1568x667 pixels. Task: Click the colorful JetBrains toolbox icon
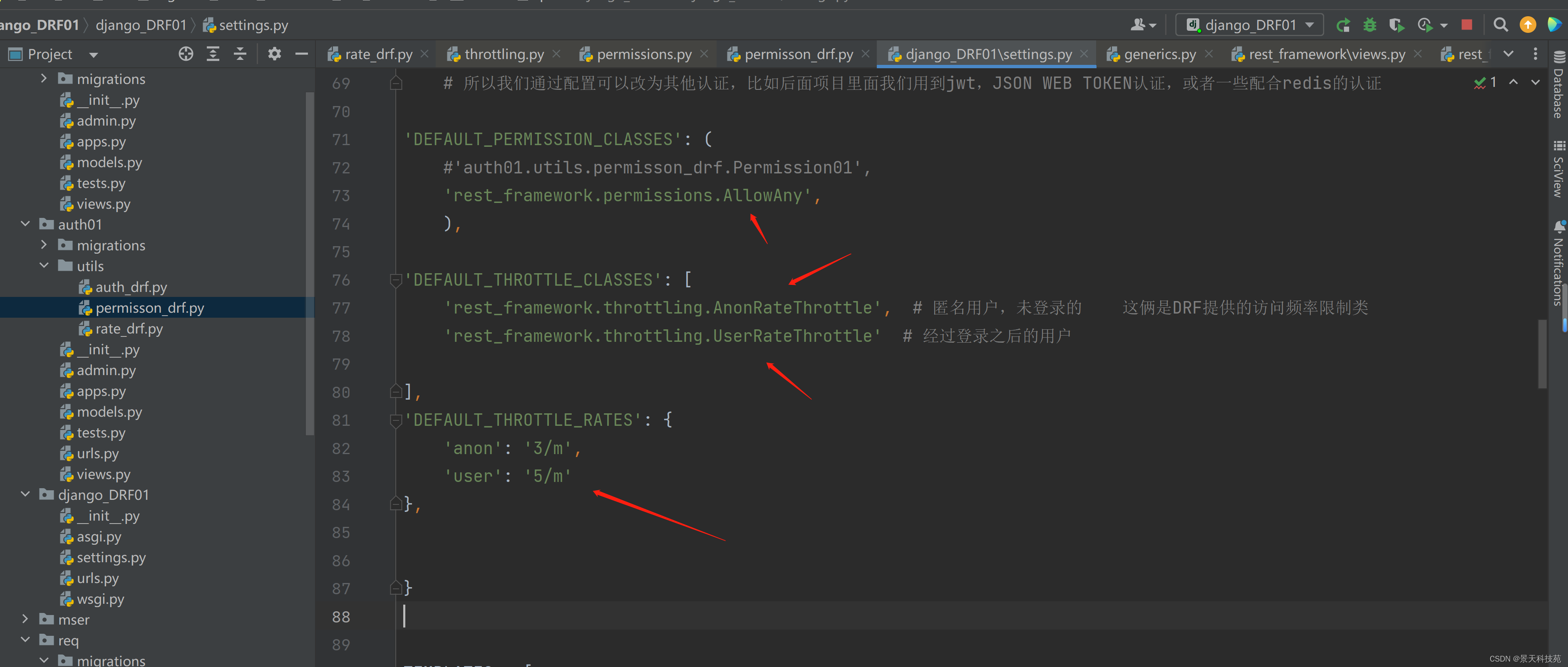pos(1555,25)
